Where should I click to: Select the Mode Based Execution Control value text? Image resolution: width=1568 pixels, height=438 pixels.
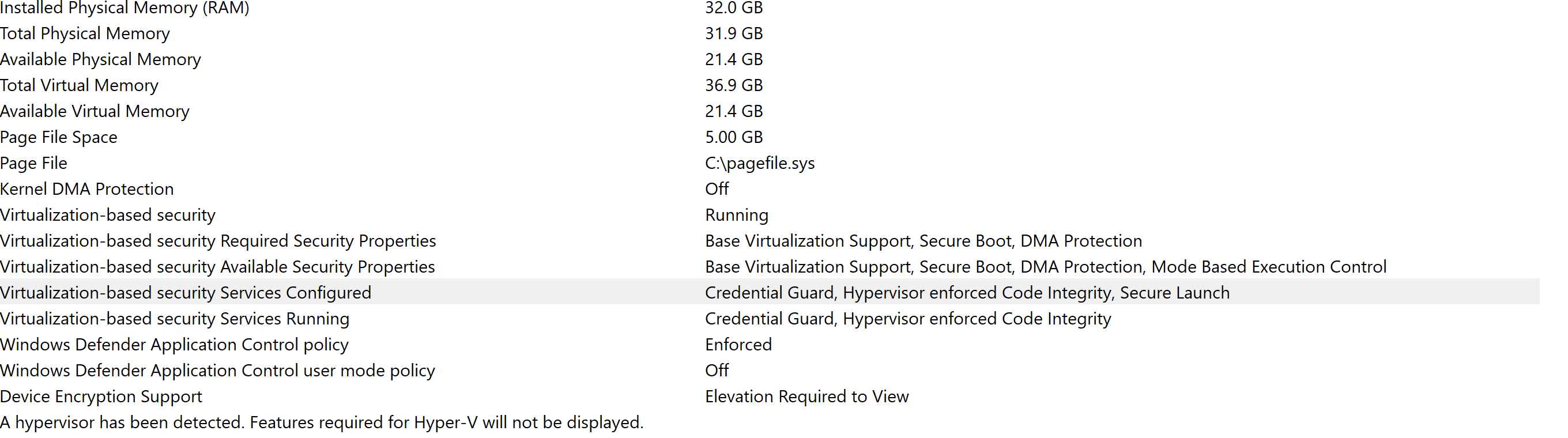pyautogui.click(x=1268, y=267)
